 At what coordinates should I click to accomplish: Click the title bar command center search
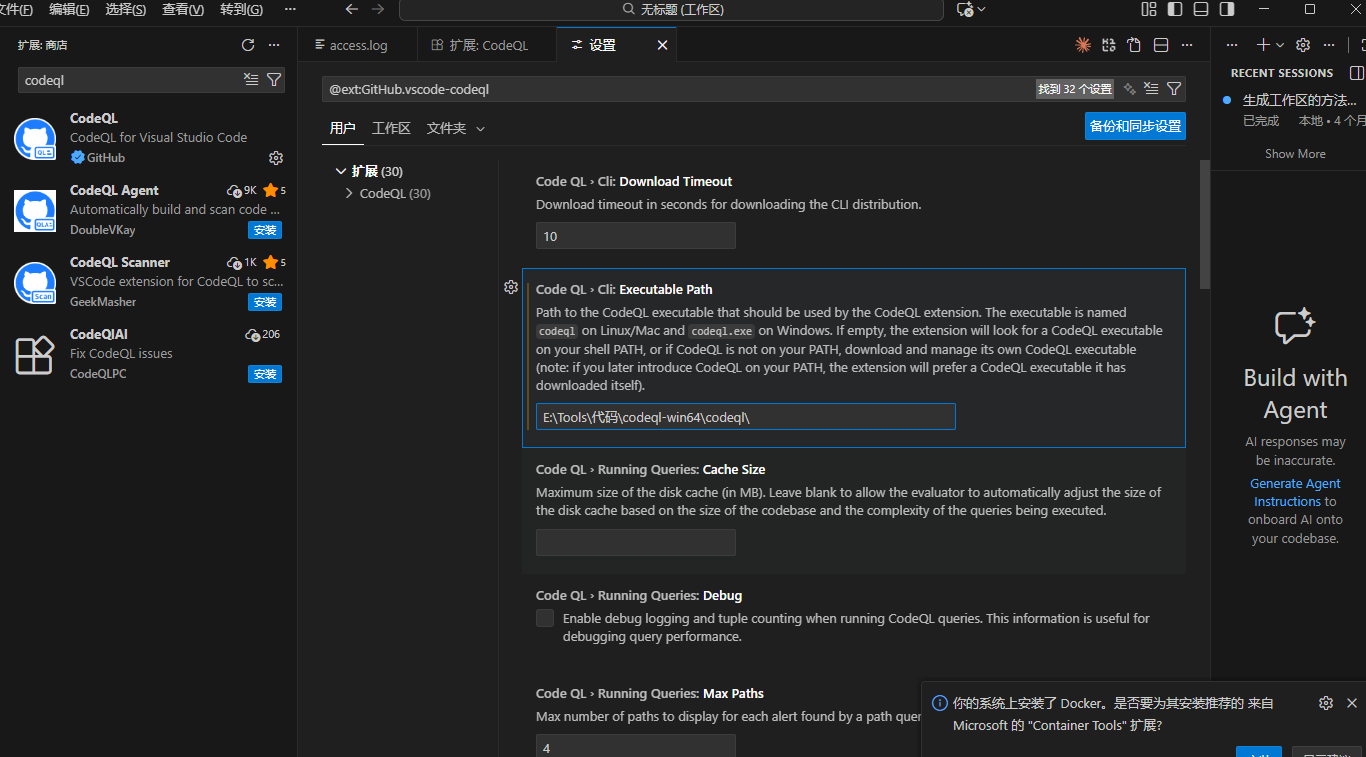(671, 9)
